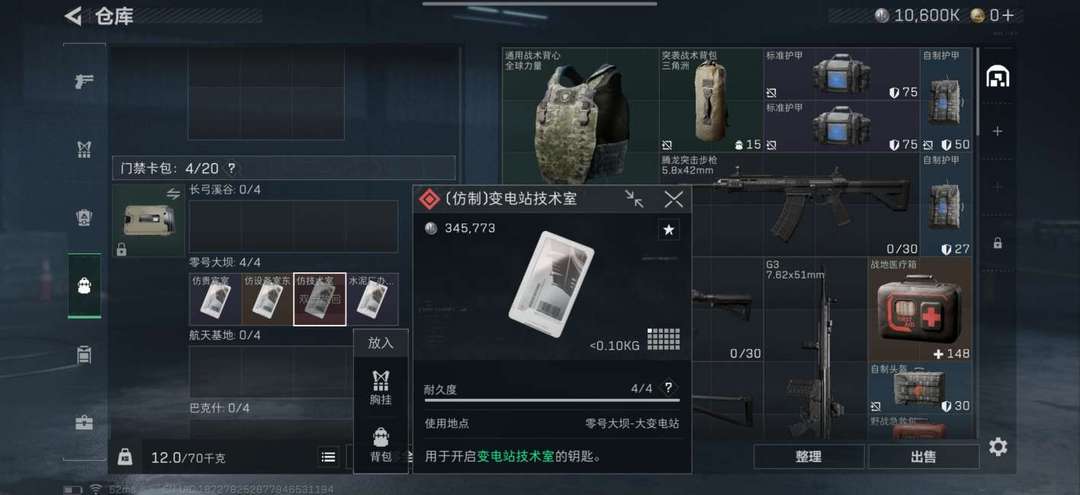Toggle favorite star on the keycard
1080x495 pixels.
point(668,231)
